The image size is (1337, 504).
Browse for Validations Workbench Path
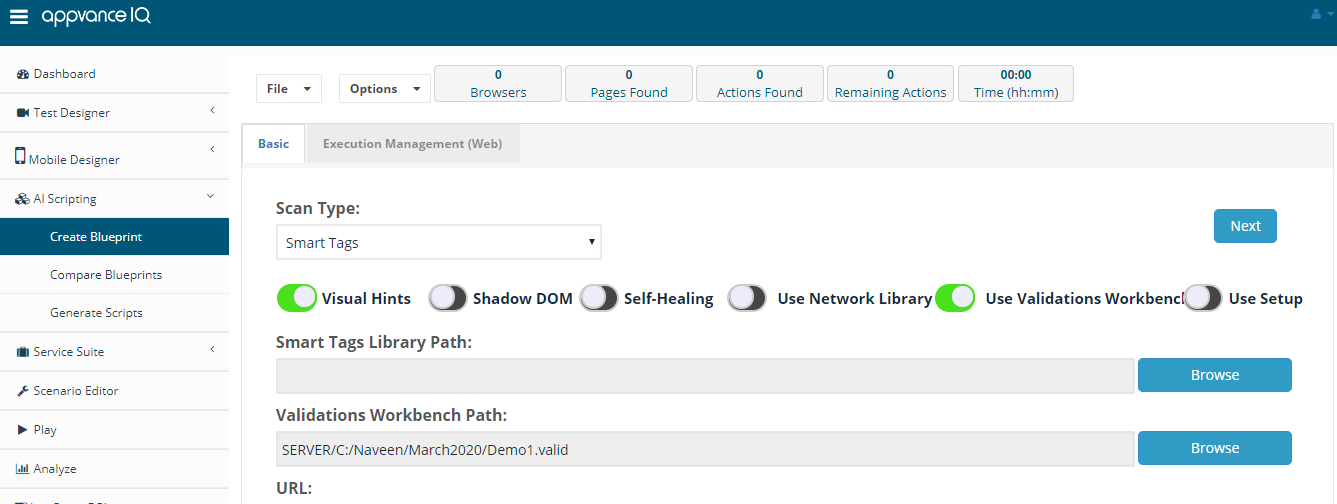pos(1215,448)
